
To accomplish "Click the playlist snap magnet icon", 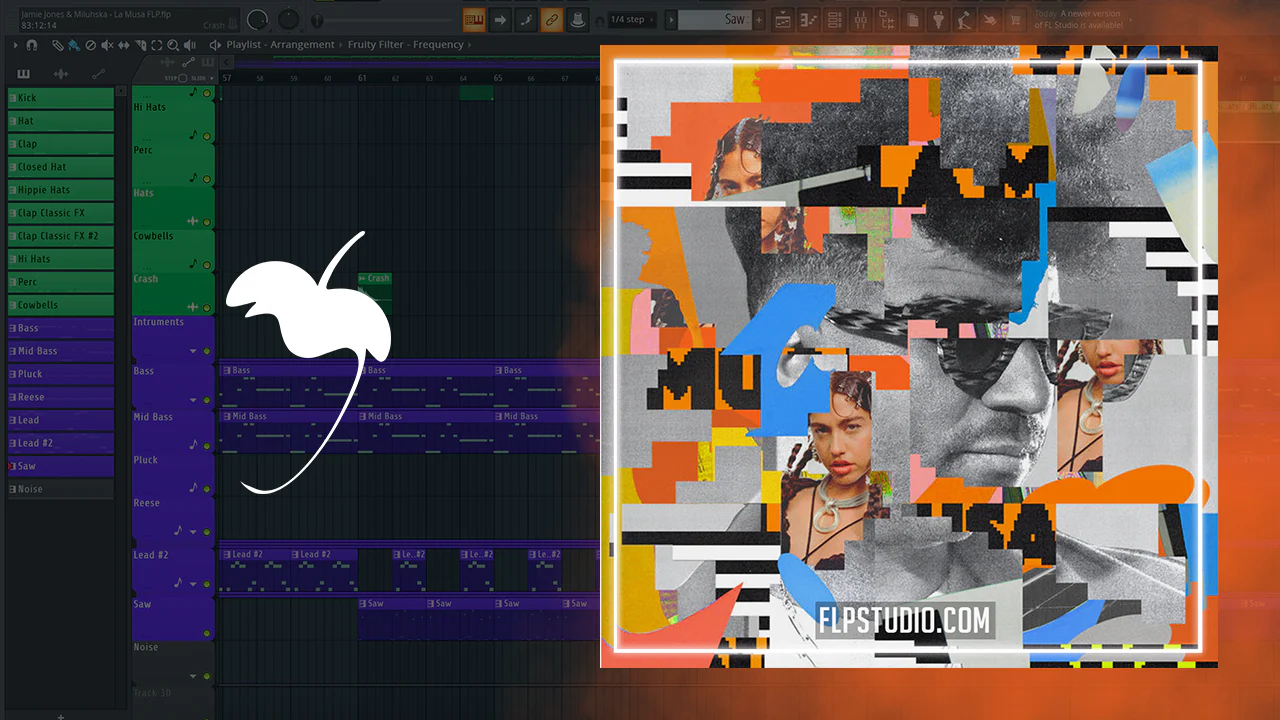I will click(x=32, y=45).
